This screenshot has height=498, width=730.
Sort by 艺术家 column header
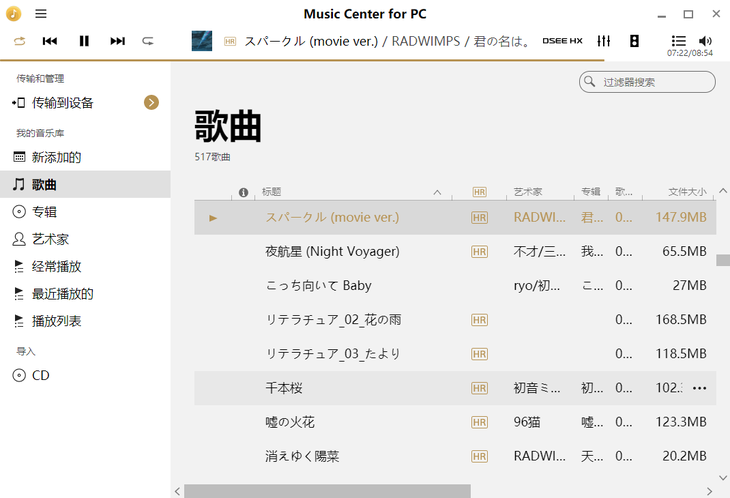(x=527, y=192)
